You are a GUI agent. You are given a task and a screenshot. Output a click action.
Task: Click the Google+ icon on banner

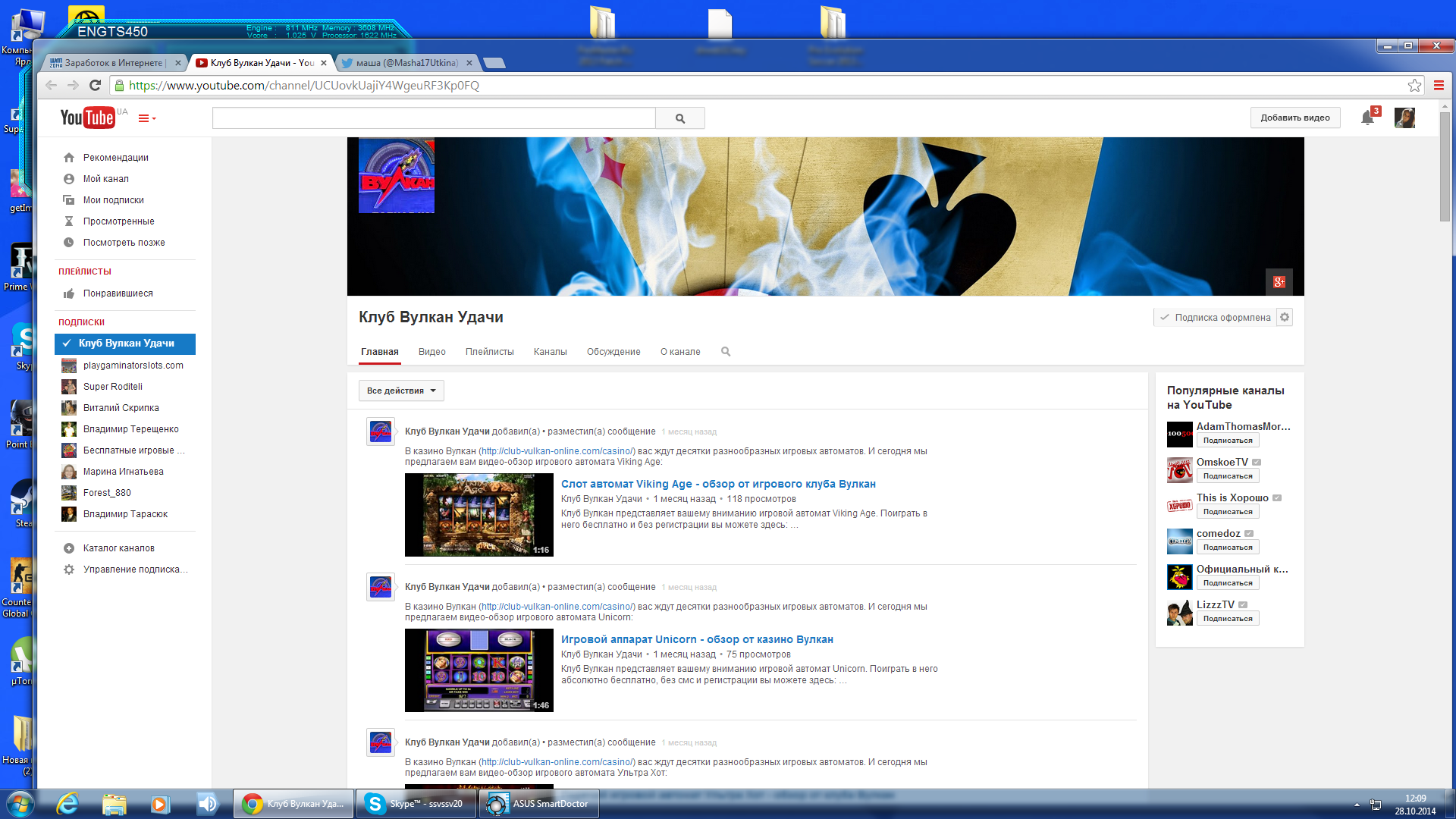point(1279,282)
